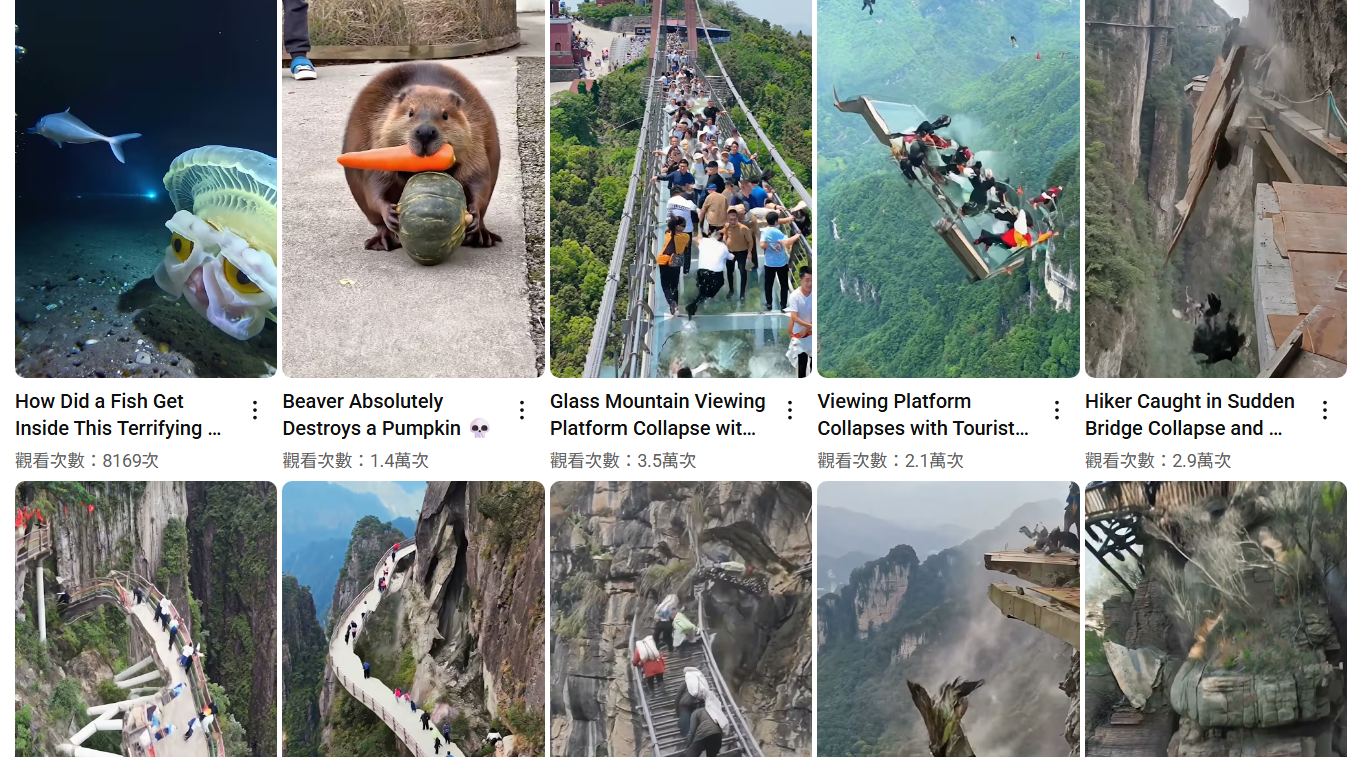
Task: Open 'Viewing Platform Collapses with Tourists' title link
Action: tap(923, 415)
